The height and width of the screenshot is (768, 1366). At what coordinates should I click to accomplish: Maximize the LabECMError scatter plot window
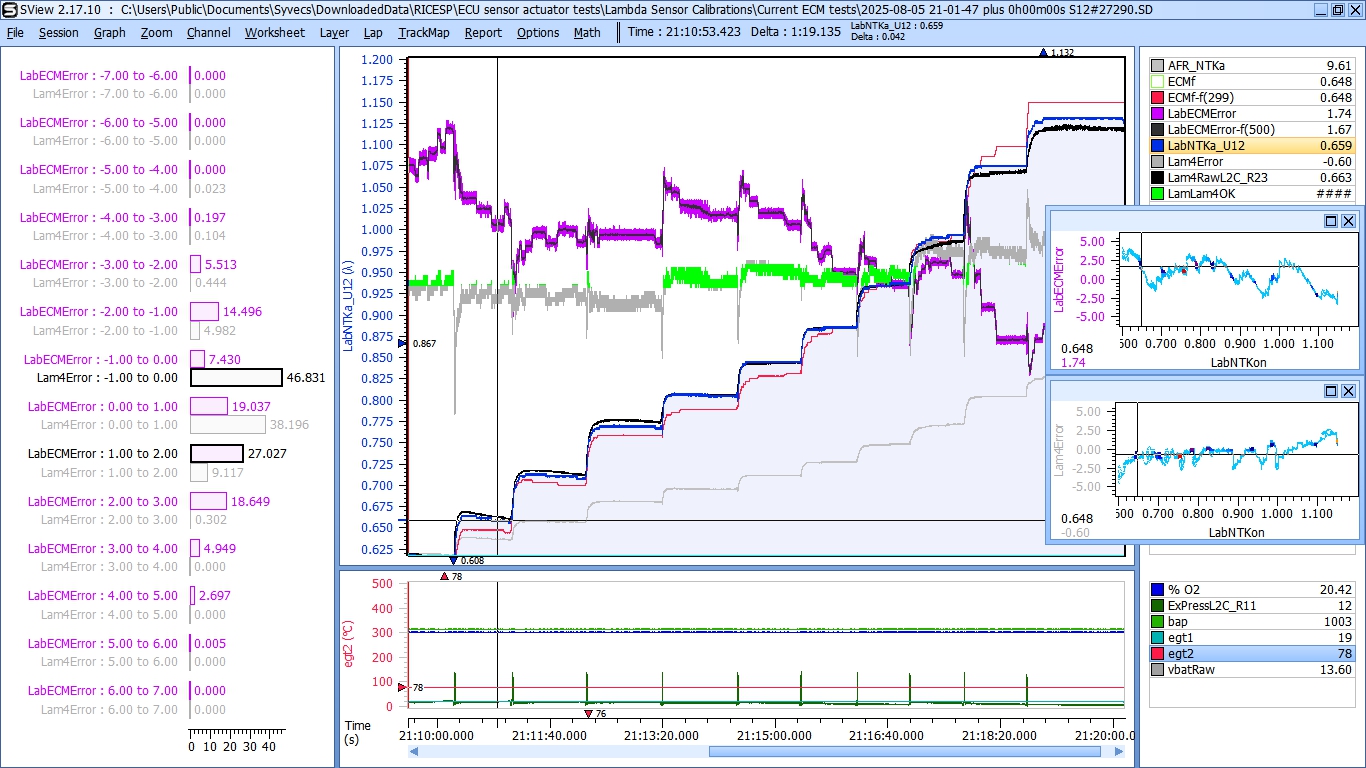point(1331,221)
